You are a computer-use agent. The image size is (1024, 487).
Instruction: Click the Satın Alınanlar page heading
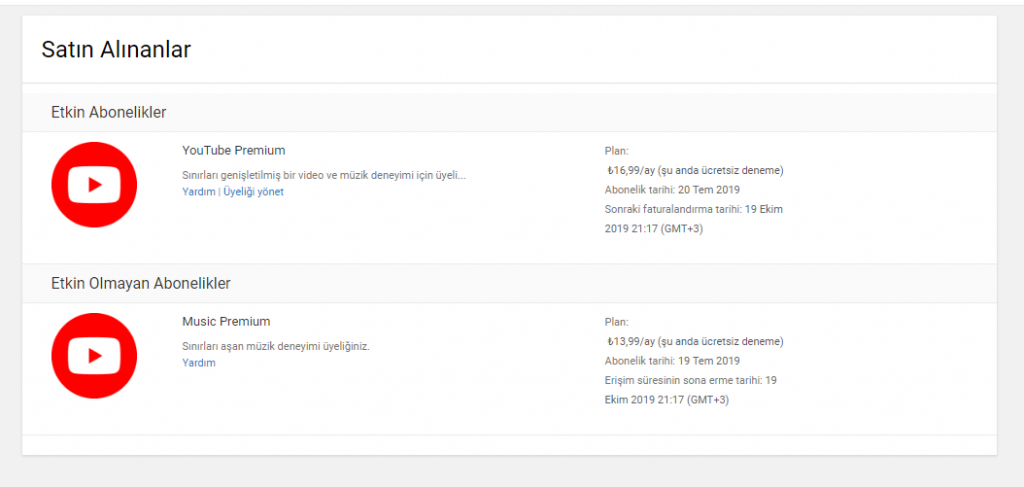116,50
